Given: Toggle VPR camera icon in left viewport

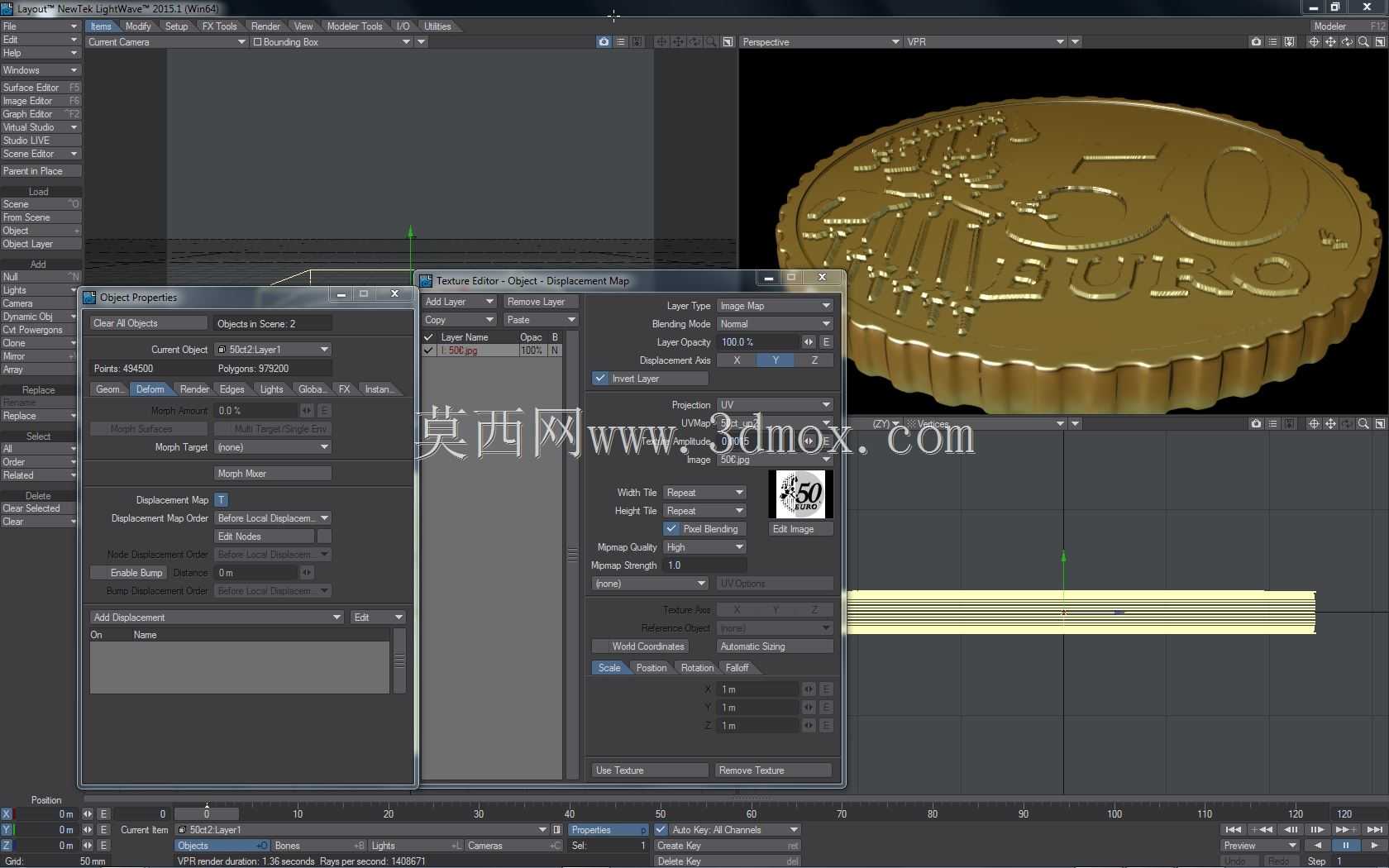Looking at the screenshot, I should [604, 42].
